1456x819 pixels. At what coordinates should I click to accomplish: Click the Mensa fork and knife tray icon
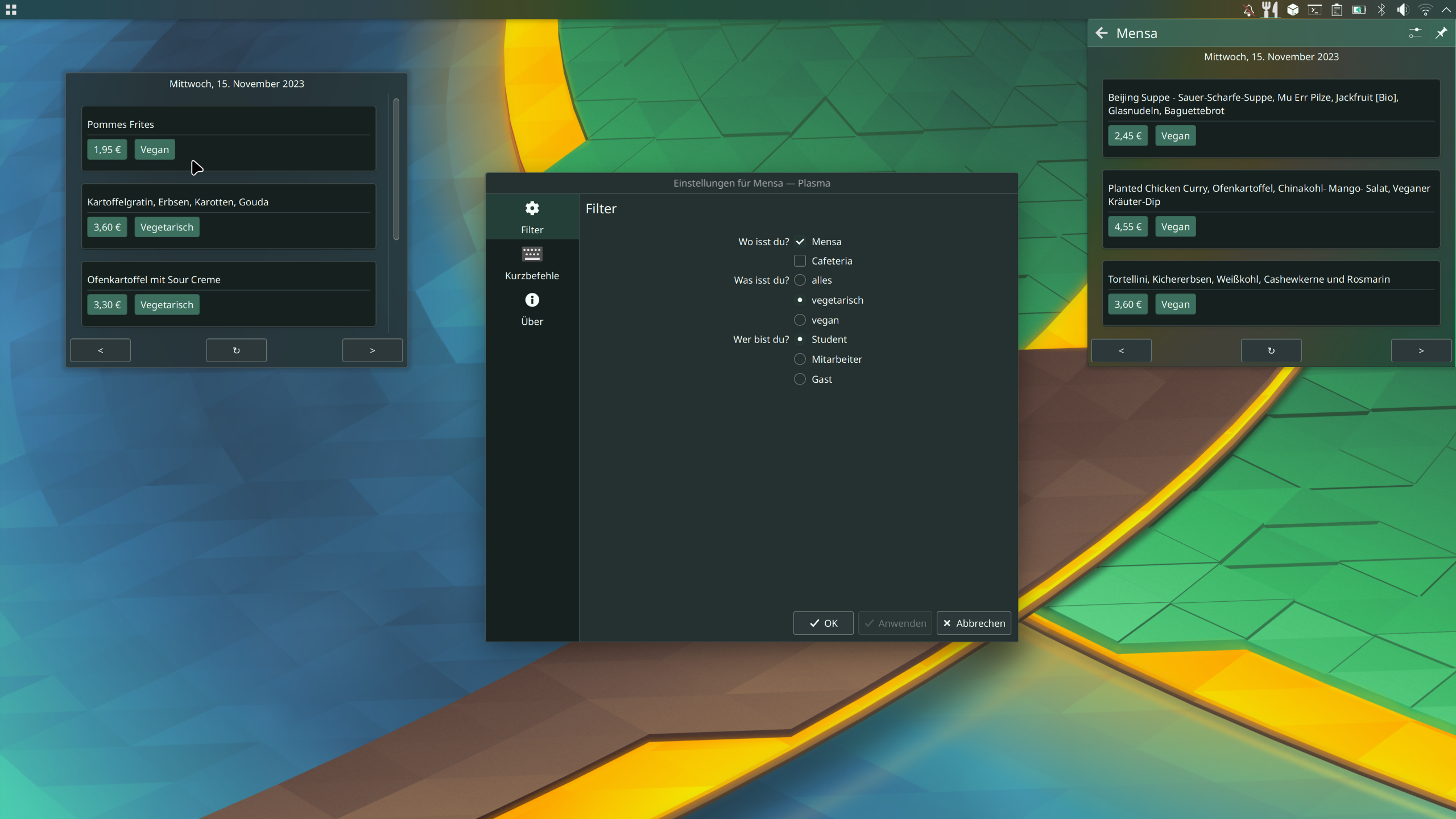tap(1270, 10)
